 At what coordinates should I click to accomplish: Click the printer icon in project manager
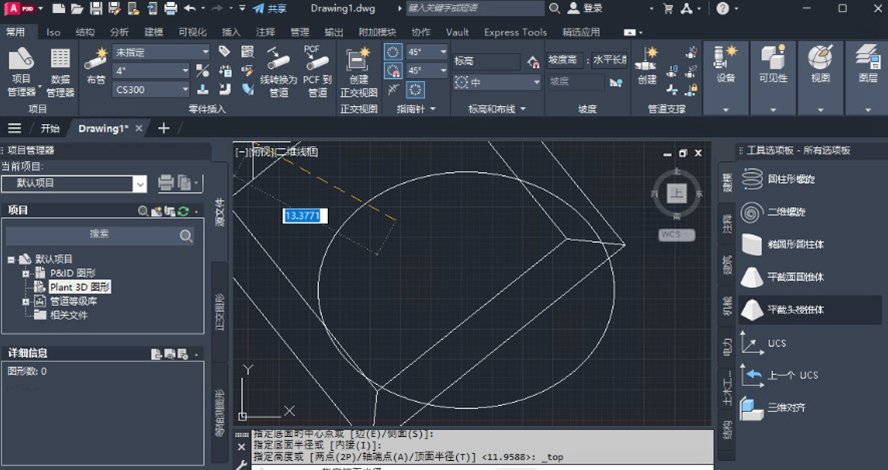click(166, 183)
